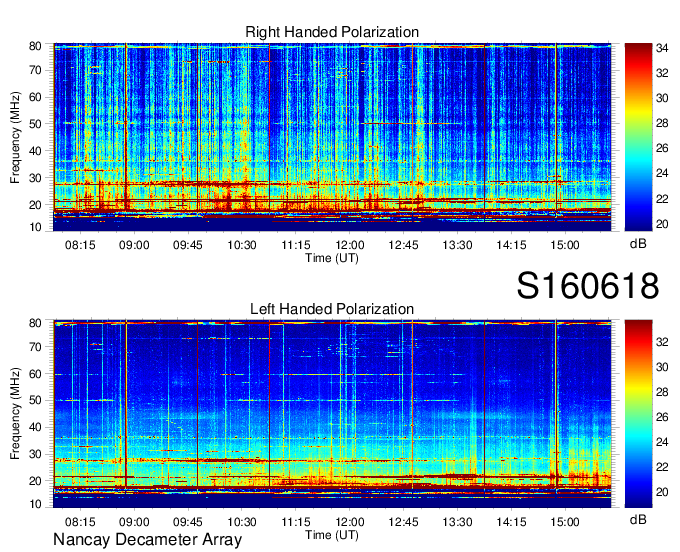Click the 24 value on Left Handed color bar

click(662, 442)
